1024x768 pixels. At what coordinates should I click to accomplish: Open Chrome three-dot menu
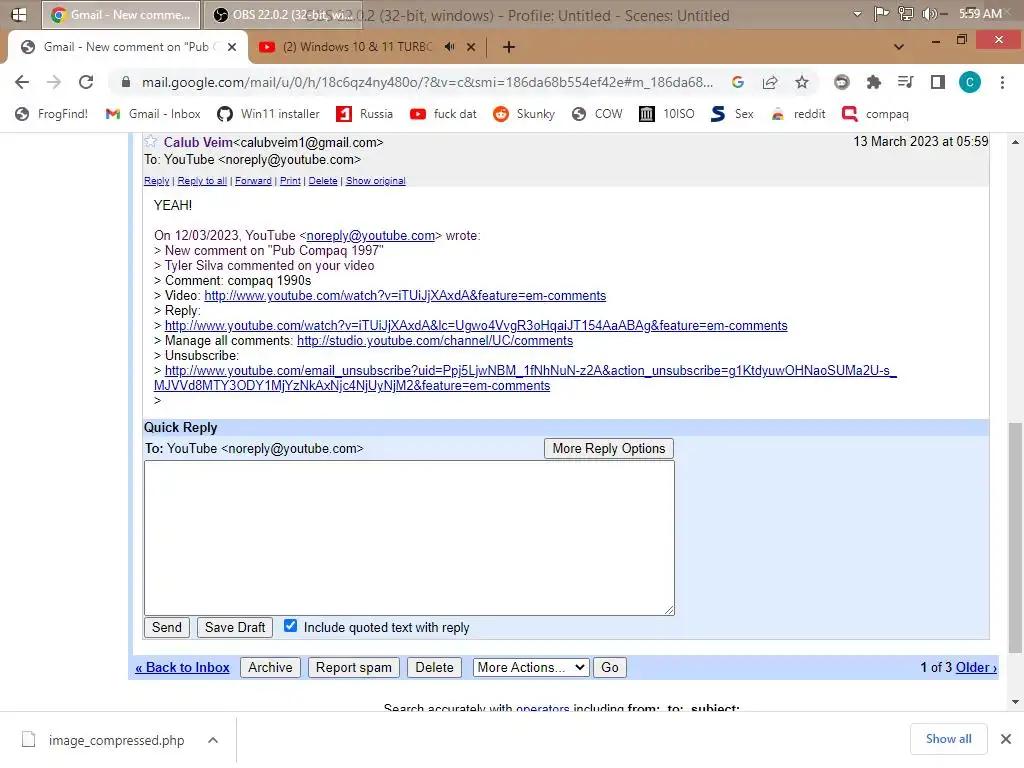(1002, 82)
